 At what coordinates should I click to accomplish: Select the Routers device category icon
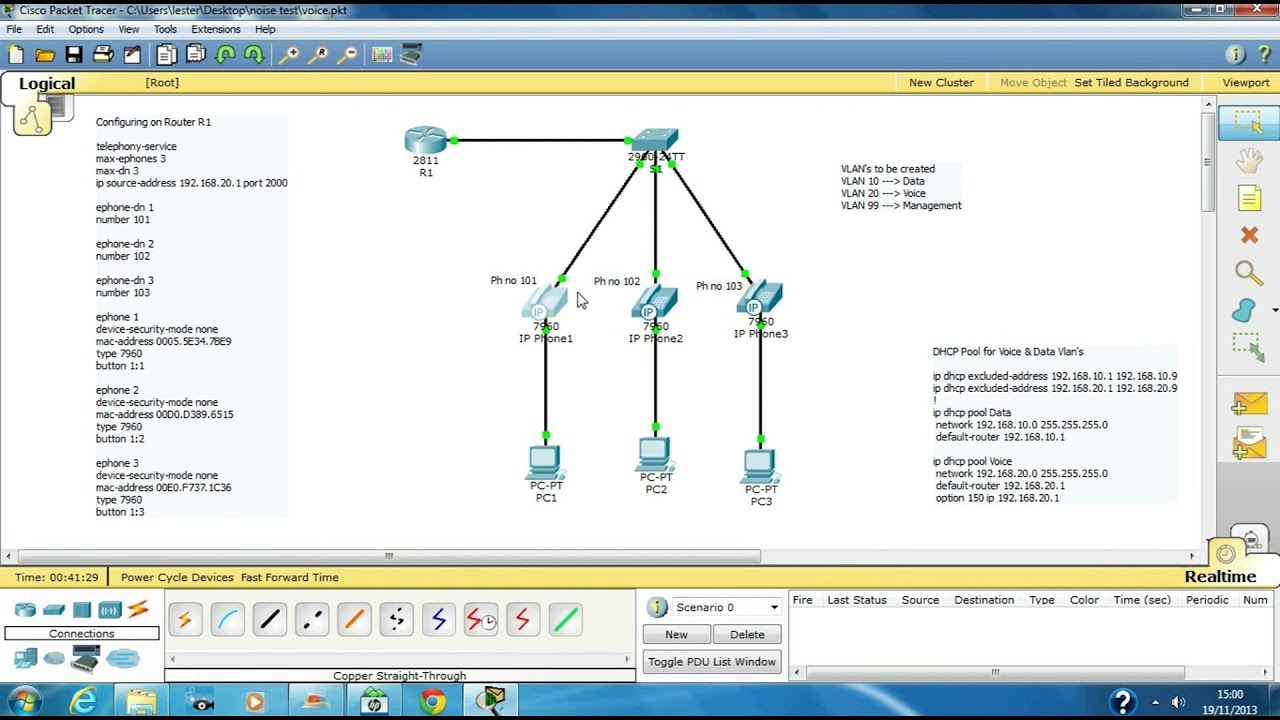[x=25, y=609]
